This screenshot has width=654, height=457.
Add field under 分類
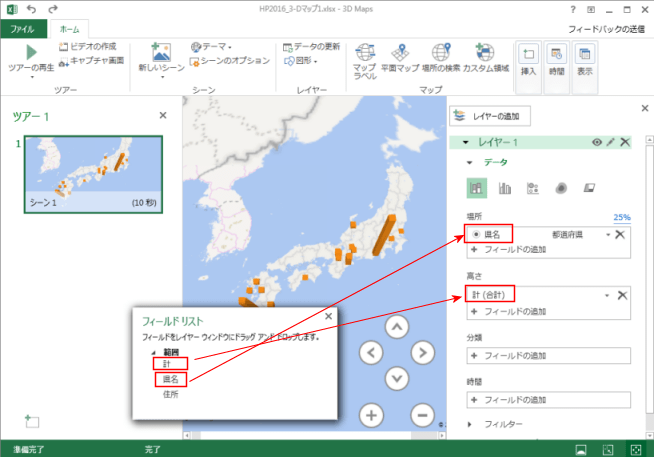548,356
